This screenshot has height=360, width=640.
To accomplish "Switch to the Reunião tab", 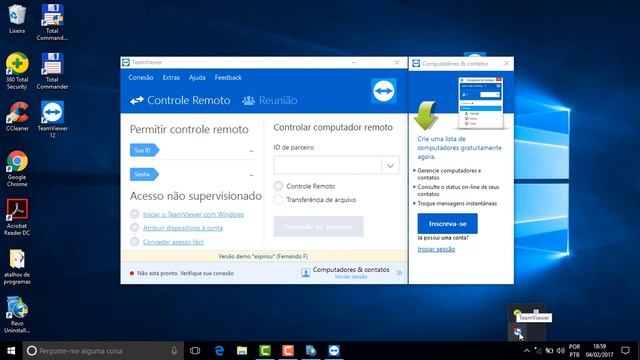I will point(270,100).
